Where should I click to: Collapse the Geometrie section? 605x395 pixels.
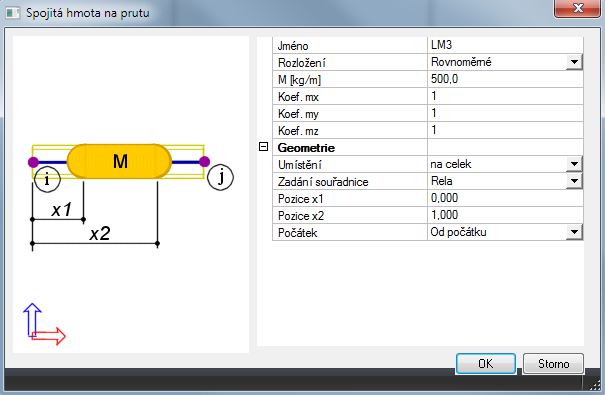tap(264, 147)
